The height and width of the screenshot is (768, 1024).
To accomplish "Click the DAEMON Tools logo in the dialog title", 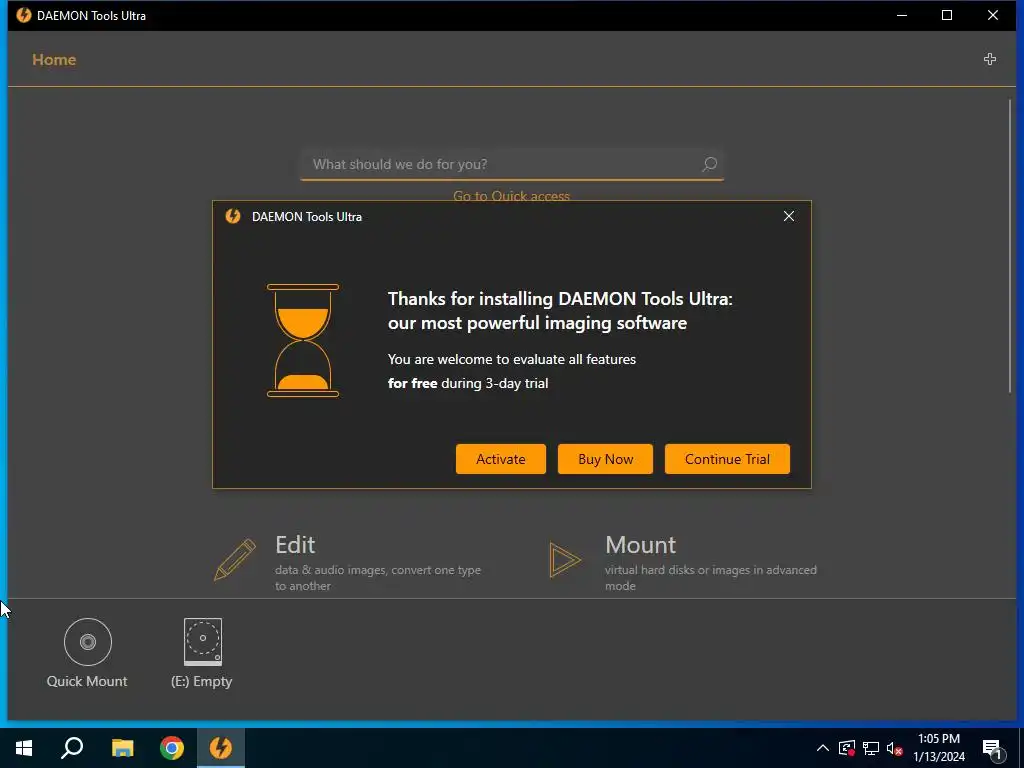I will [233, 216].
